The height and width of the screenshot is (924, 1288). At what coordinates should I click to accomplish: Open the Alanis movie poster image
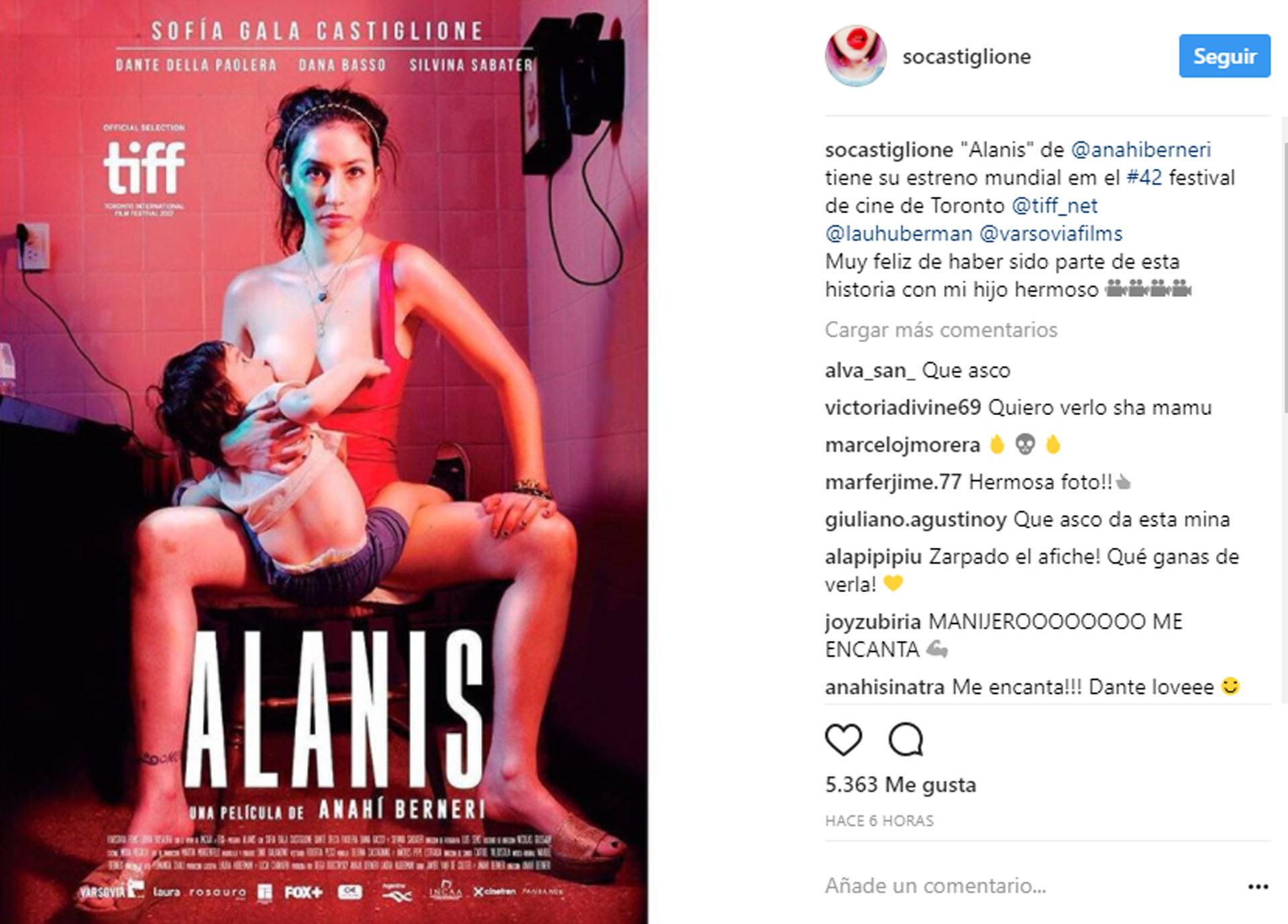pos(324,462)
